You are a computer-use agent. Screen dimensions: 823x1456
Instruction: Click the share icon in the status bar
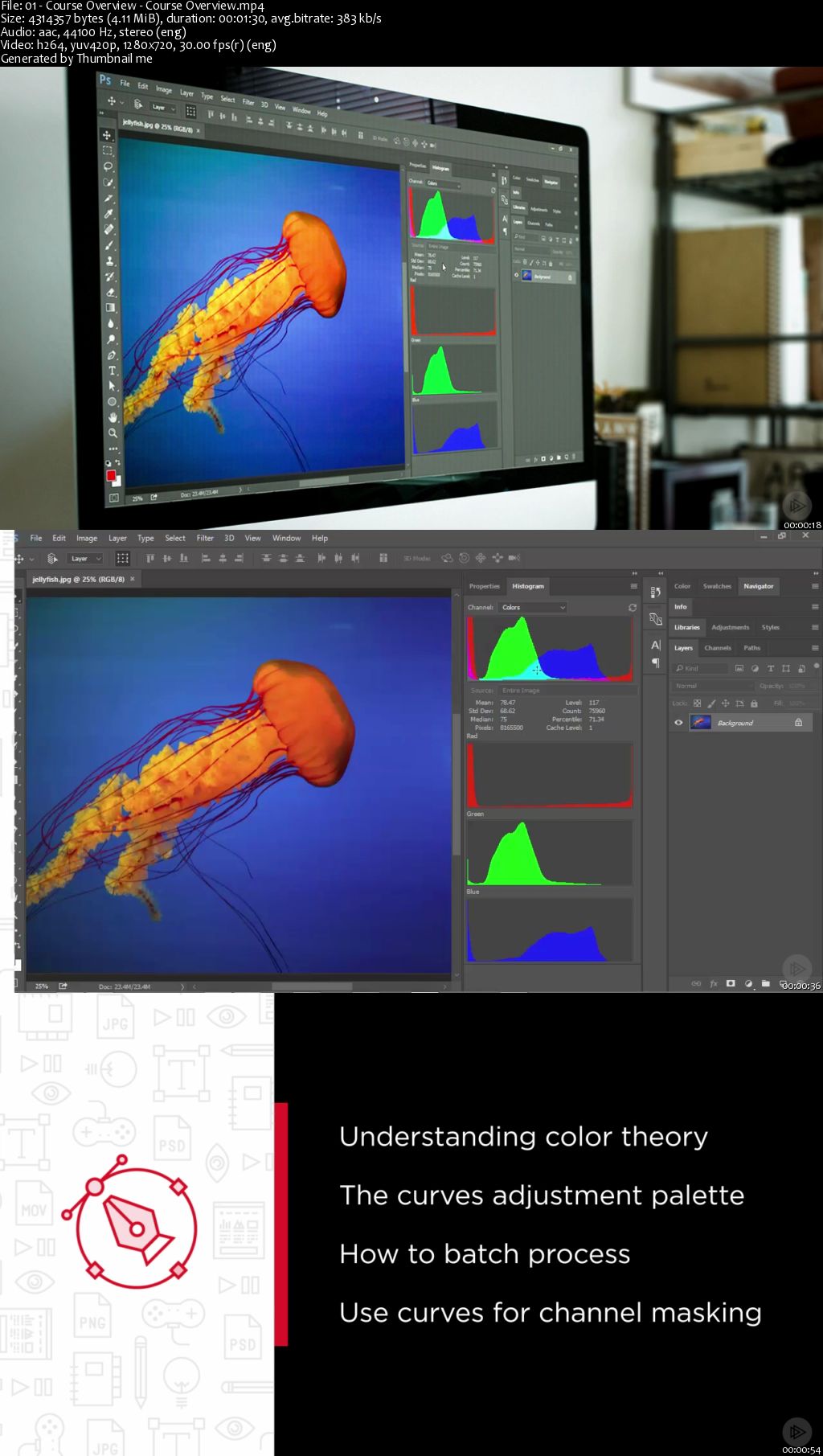coord(63,986)
